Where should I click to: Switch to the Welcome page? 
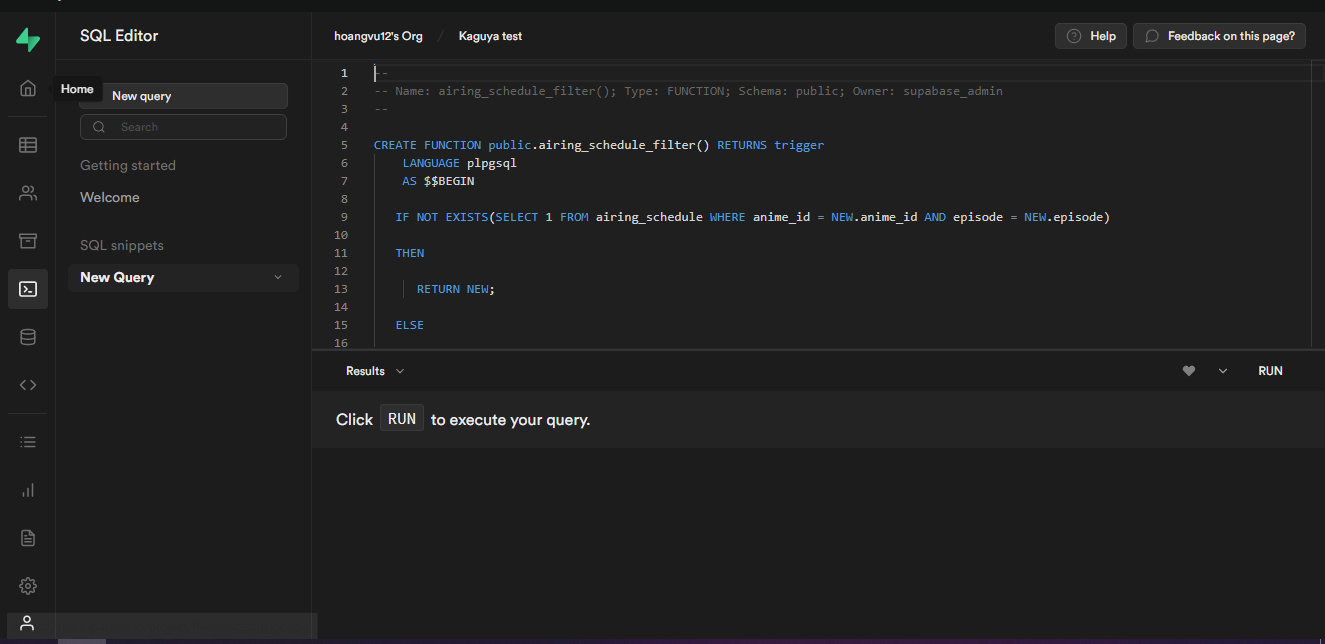pos(110,197)
